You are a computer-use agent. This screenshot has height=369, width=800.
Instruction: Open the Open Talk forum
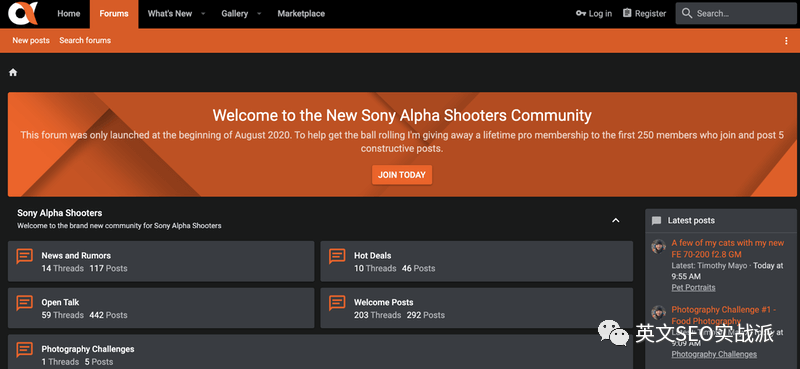pos(60,303)
